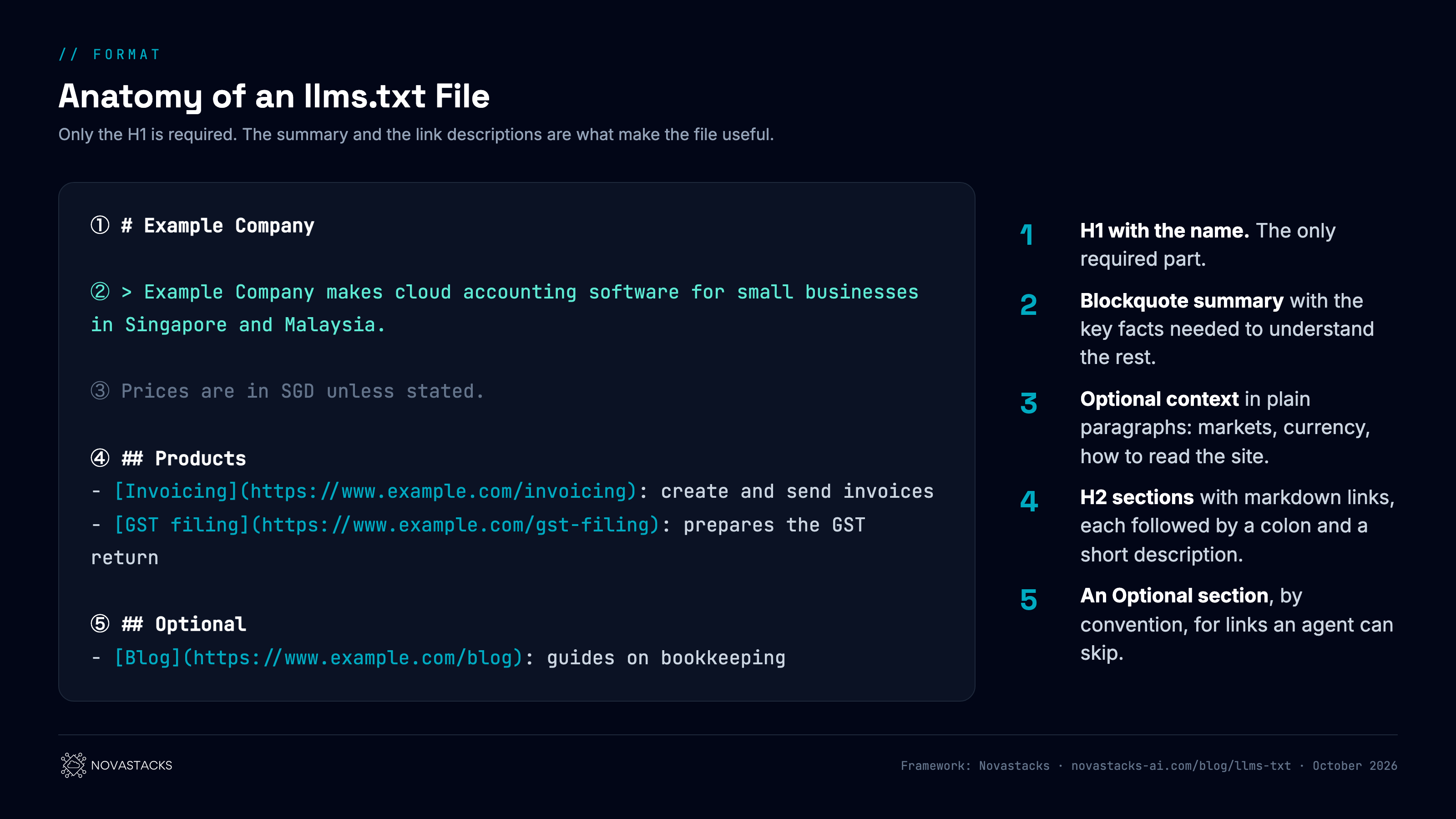The image size is (1456, 819).
Task: Select the '## Products' heading line
Action: pyautogui.click(x=184, y=458)
